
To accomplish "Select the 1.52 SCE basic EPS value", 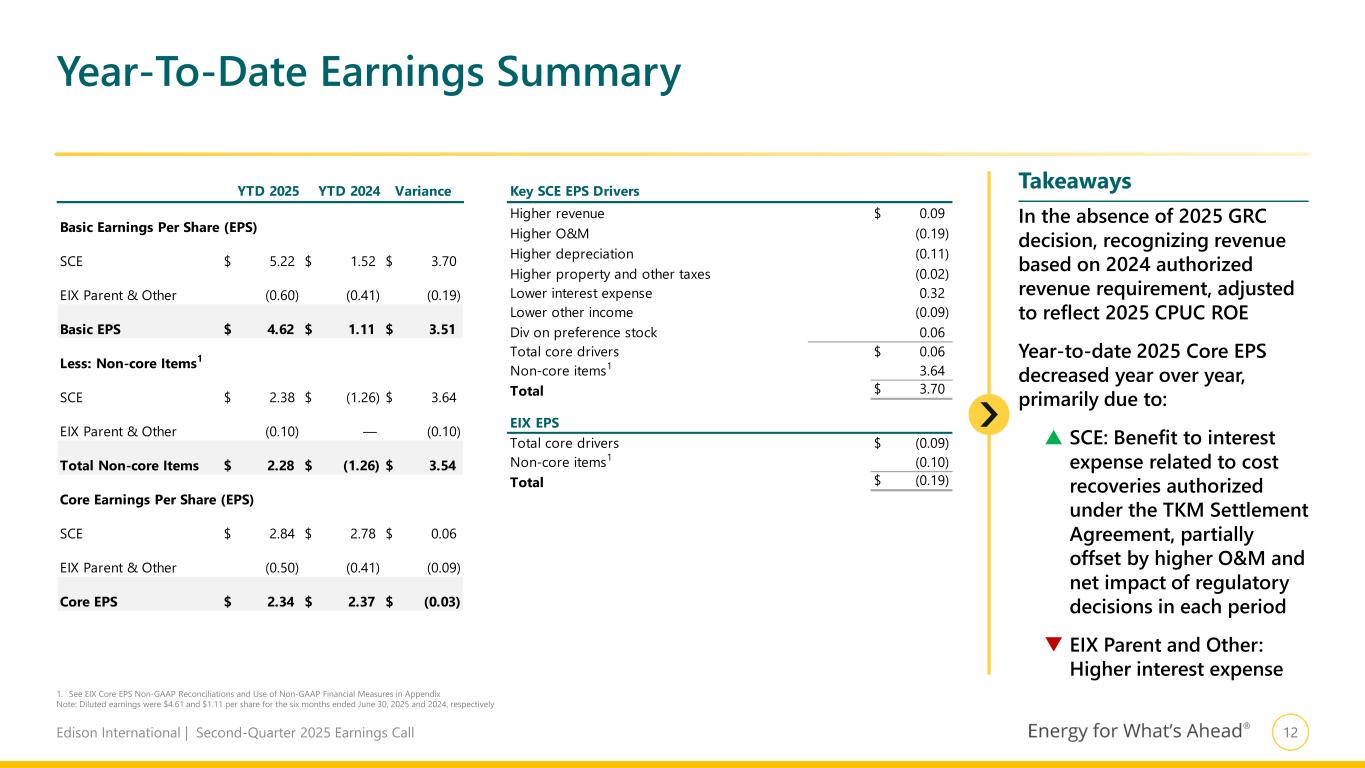I will 362,262.
